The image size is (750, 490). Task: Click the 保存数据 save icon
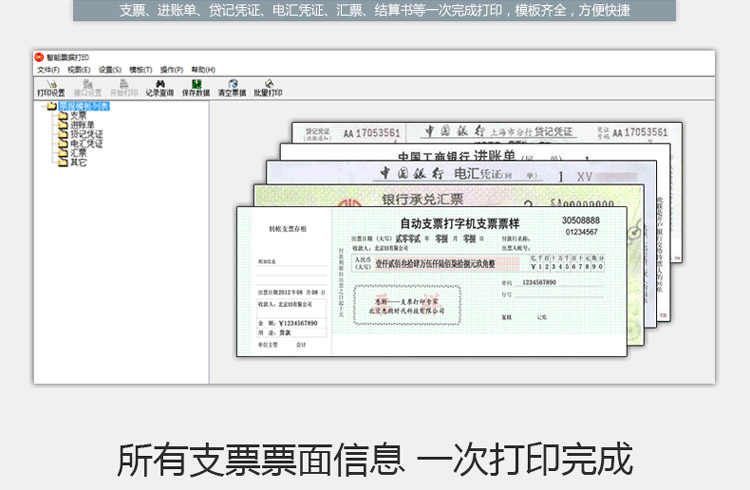(x=196, y=89)
